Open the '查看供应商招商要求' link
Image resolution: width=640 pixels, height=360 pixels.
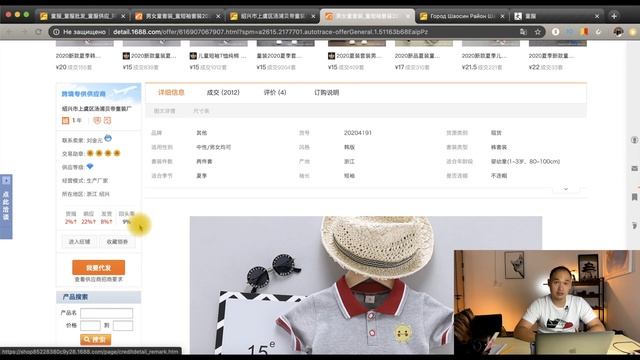pos(98,280)
